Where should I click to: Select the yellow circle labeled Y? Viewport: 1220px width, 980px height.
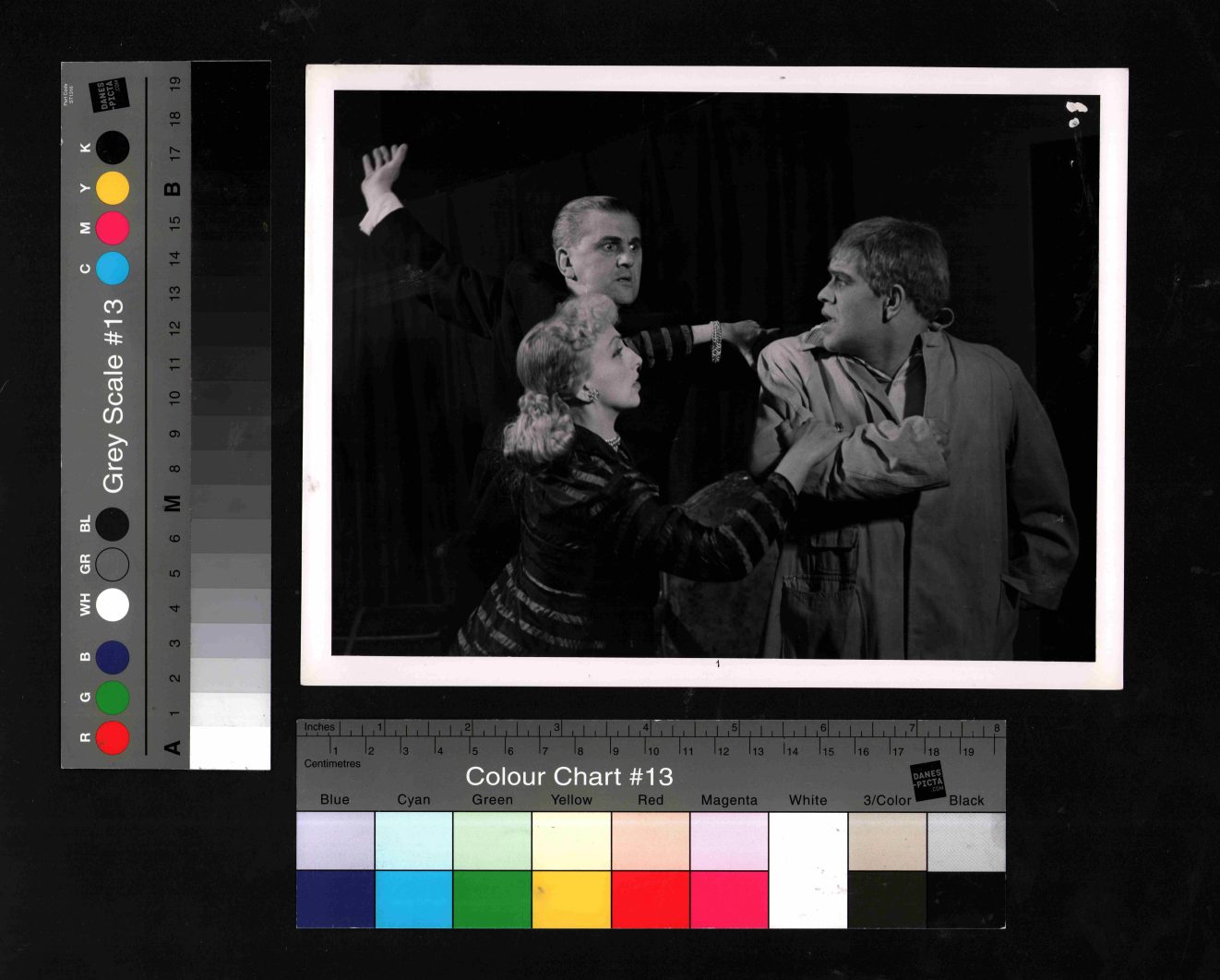pyautogui.click(x=113, y=188)
